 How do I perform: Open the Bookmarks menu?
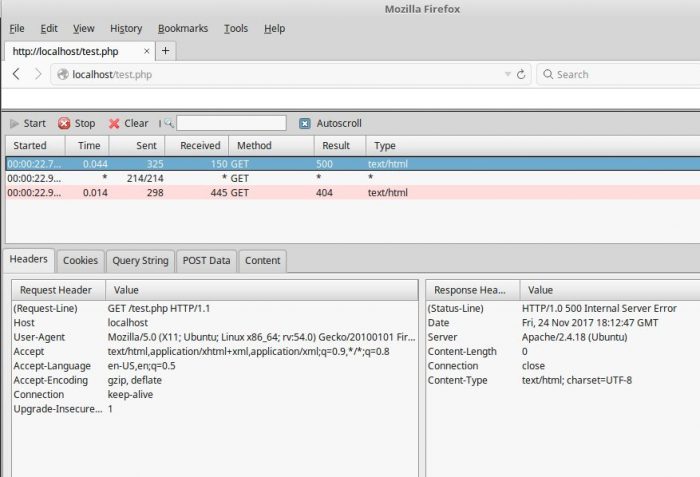click(183, 29)
